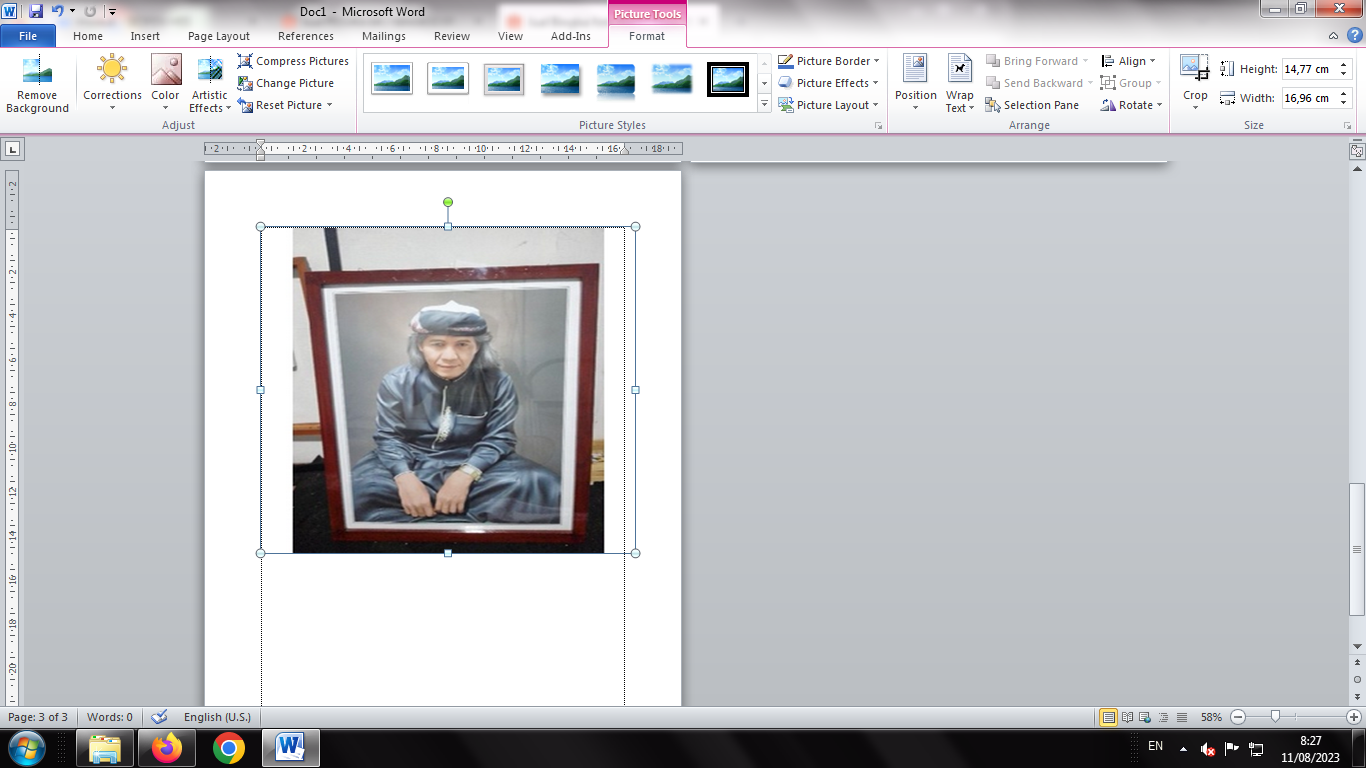This screenshot has width=1366, height=768.
Task: Collapse the ribbon with the caret icon
Action: pyautogui.click(x=1333, y=36)
